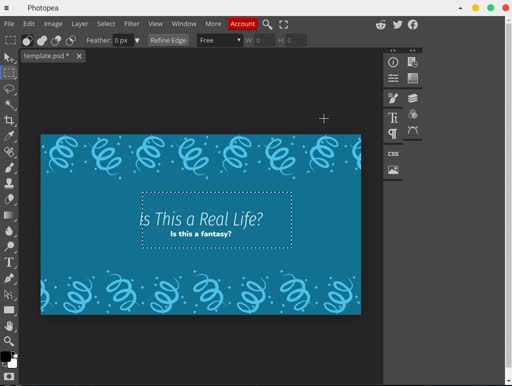The width and height of the screenshot is (512, 386).
Task: Select the Blur tool
Action: [9, 231]
